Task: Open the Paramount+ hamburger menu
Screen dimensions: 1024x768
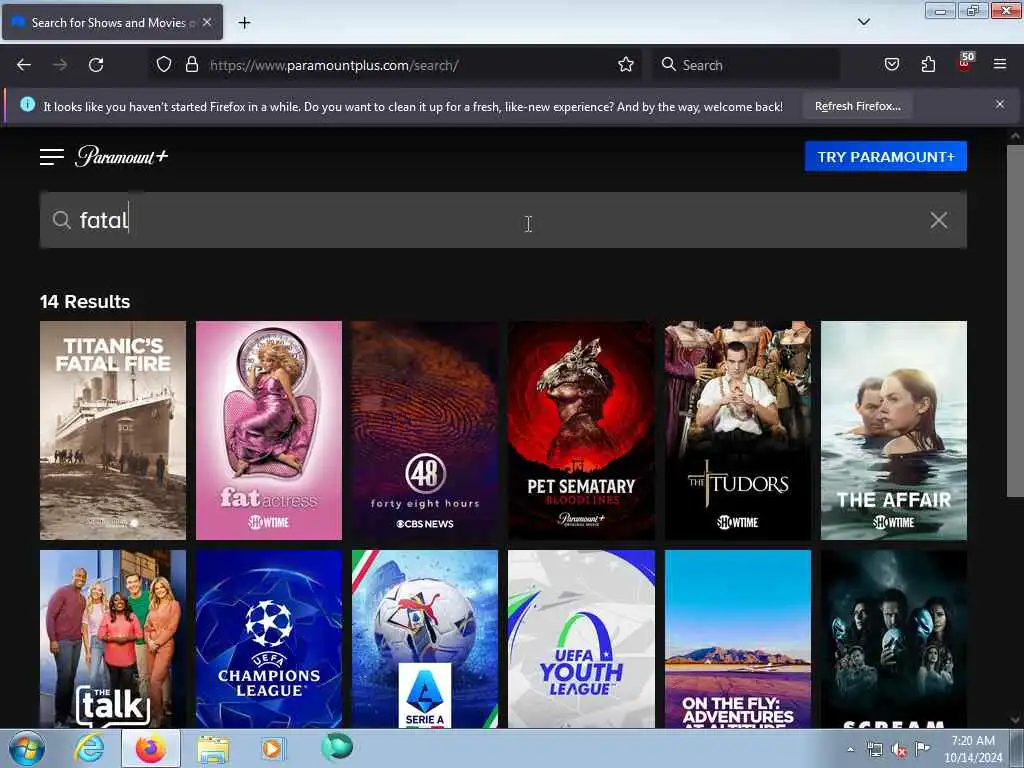Action: click(52, 157)
